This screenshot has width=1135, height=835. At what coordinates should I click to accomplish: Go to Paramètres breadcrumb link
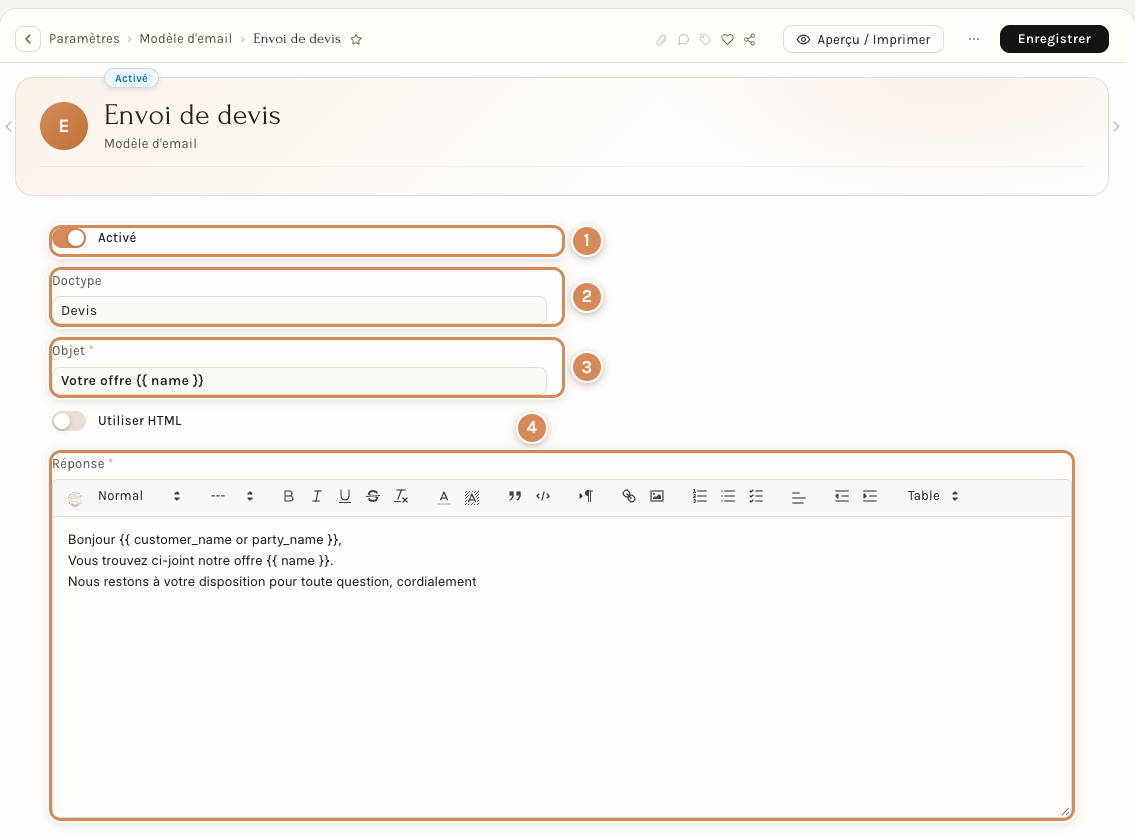pyautogui.click(x=84, y=39)
